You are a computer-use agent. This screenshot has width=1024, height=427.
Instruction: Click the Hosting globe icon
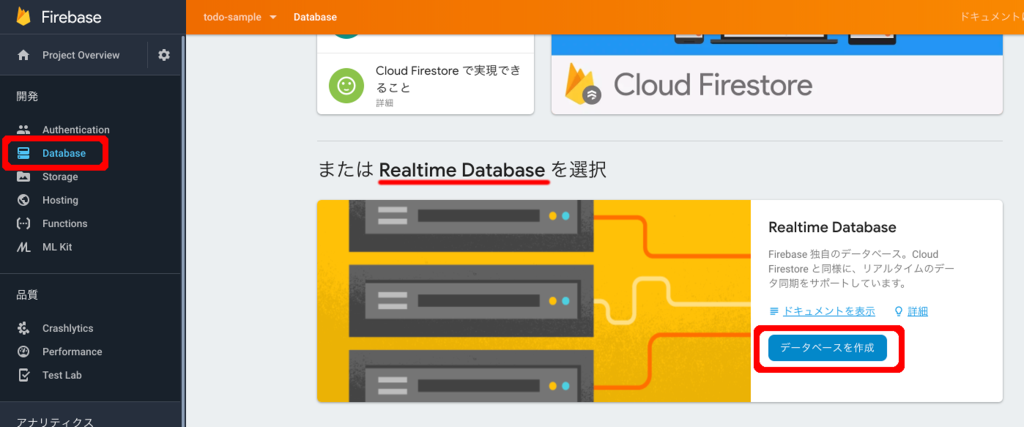point(24,200)
